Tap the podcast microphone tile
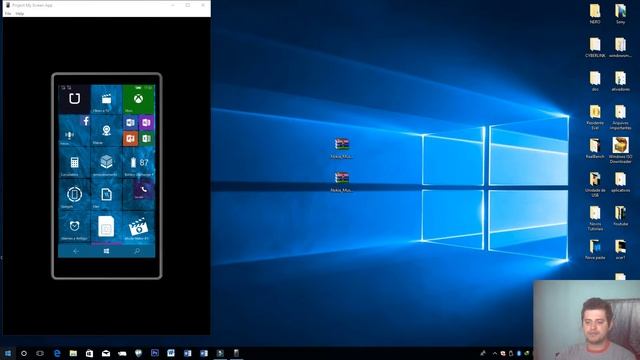Image resolution: width=640 pixels, height=360 pixels. [69, 136]
